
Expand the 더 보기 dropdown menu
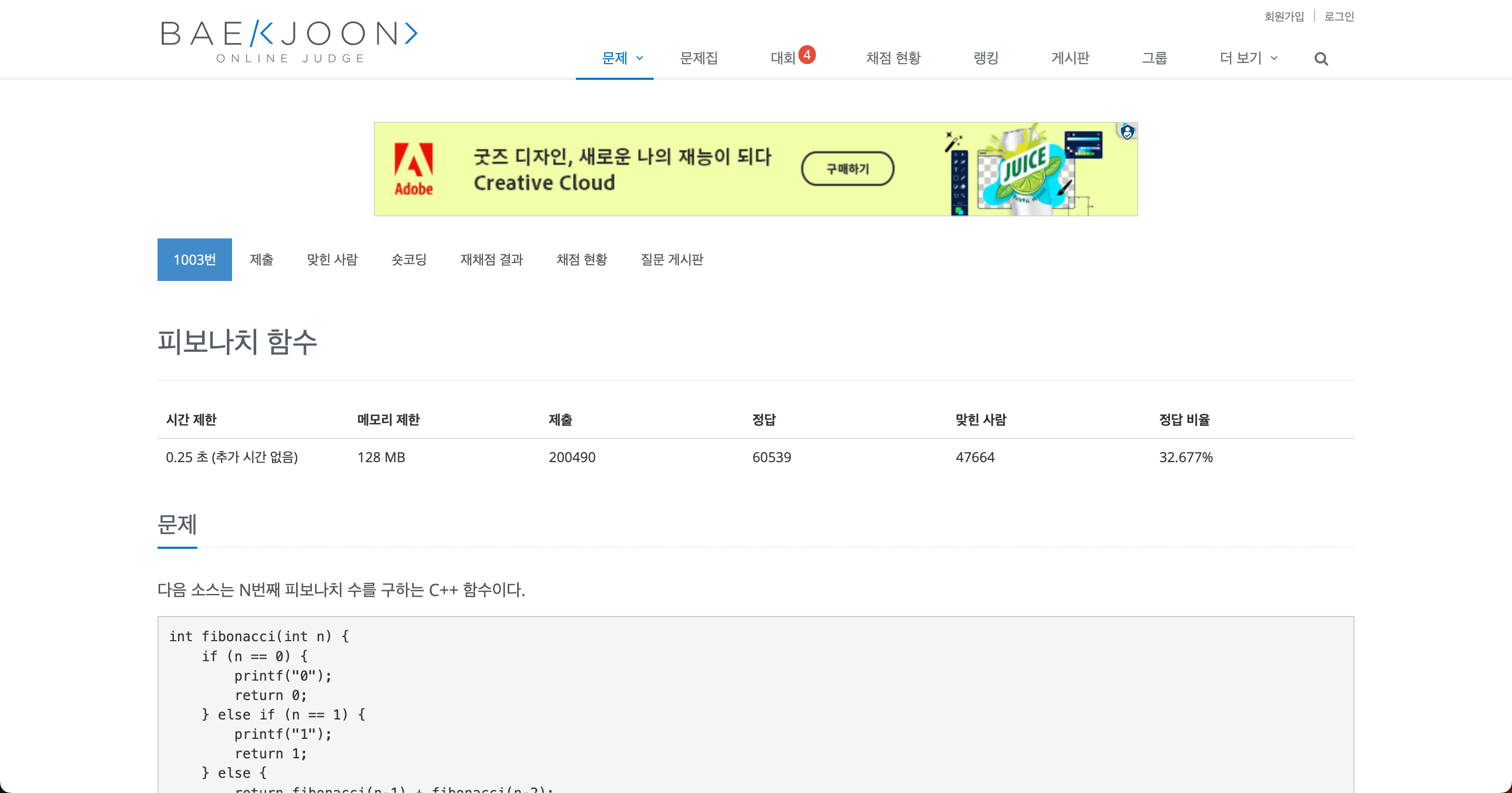coord(1248,58)
